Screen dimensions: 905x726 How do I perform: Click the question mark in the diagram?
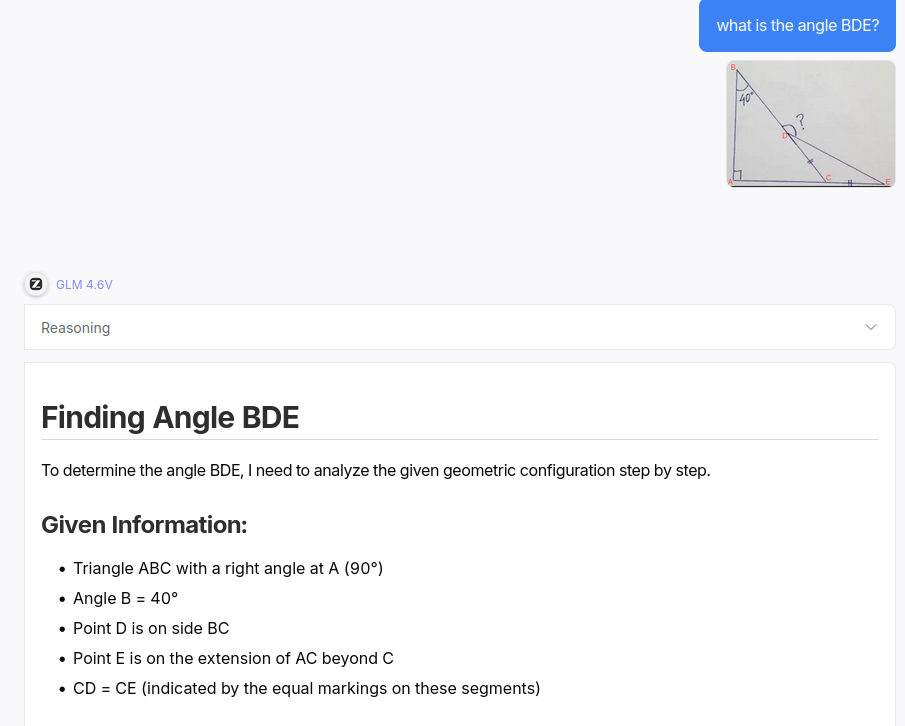(800, 121)
